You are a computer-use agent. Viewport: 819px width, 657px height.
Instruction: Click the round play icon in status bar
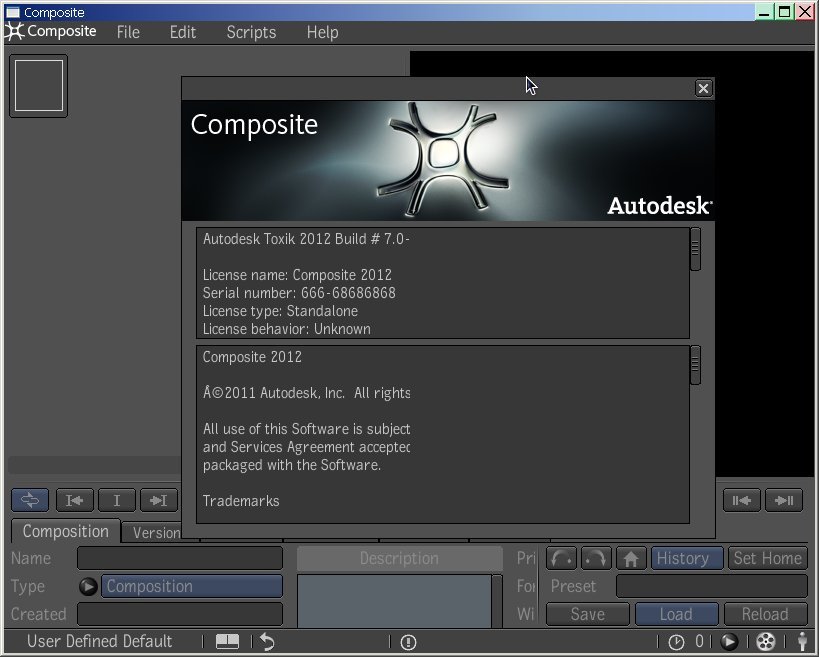click(x=729, y=641)
